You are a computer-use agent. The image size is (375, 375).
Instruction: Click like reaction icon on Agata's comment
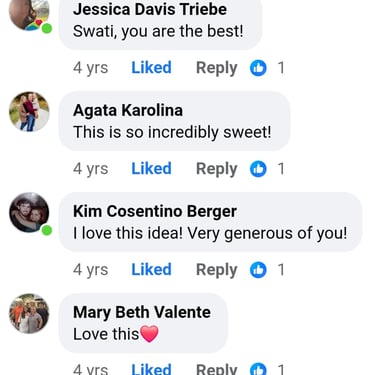(258, 169)
